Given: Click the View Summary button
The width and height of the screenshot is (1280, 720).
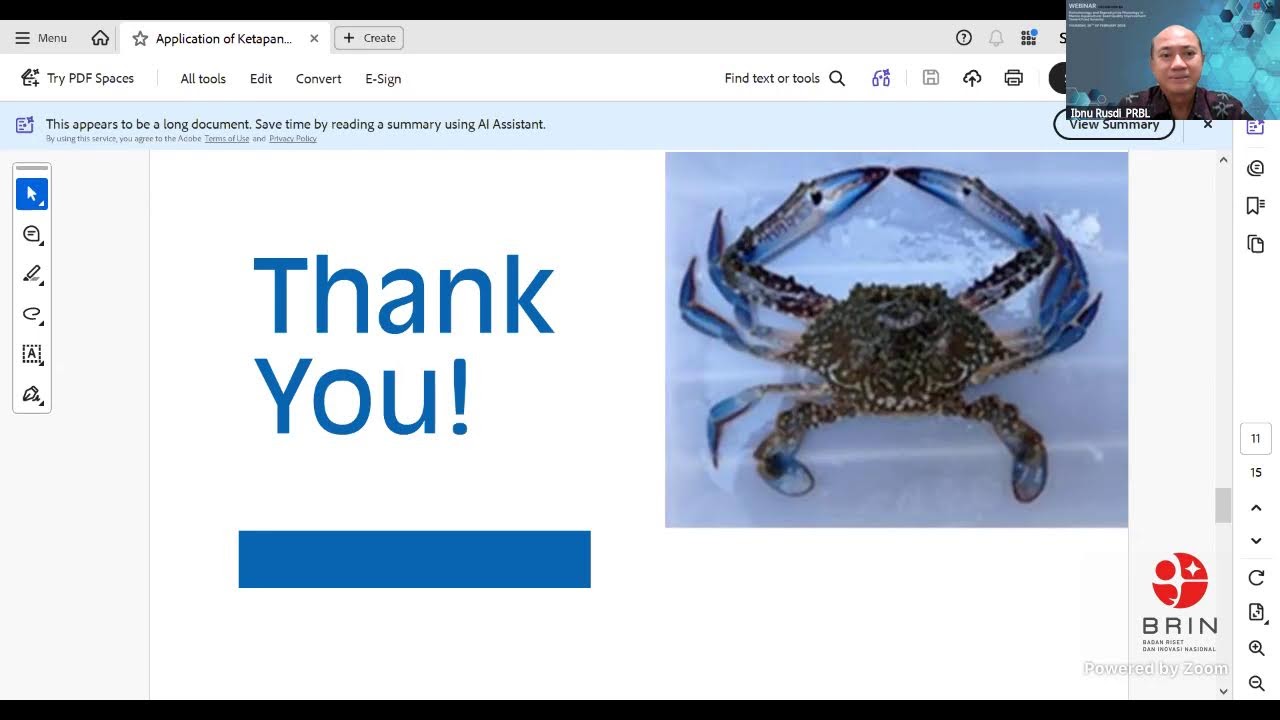Looking at the screenshot, I should pyautogui.click(x=1114, y=125).
